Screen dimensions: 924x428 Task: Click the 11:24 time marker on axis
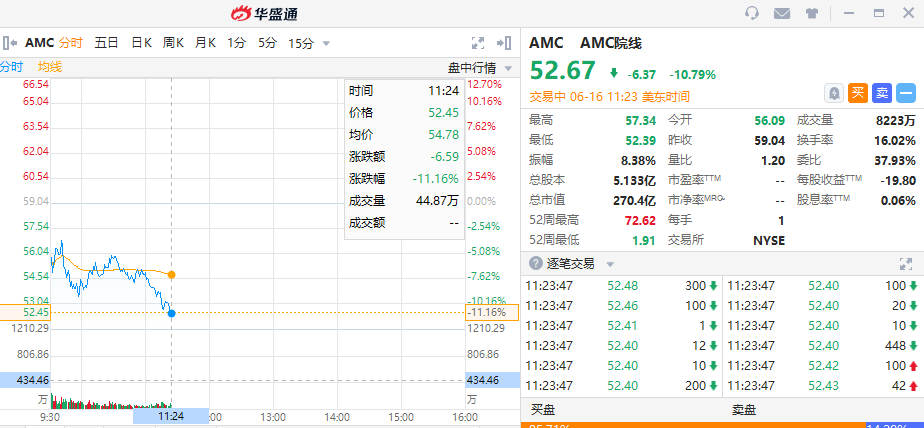click(171, 416)
